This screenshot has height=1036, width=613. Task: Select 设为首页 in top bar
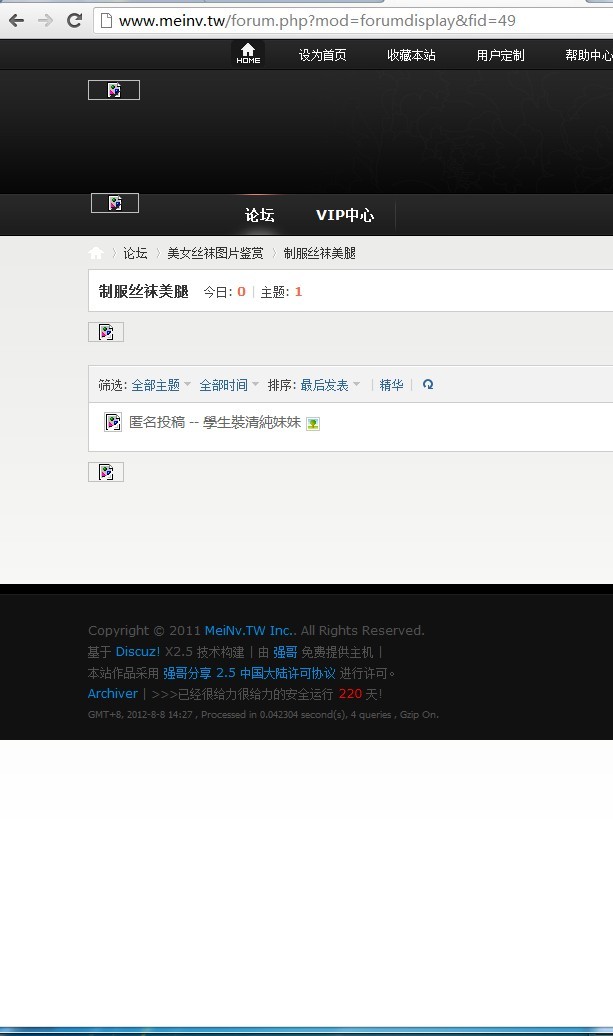[322, 56]
